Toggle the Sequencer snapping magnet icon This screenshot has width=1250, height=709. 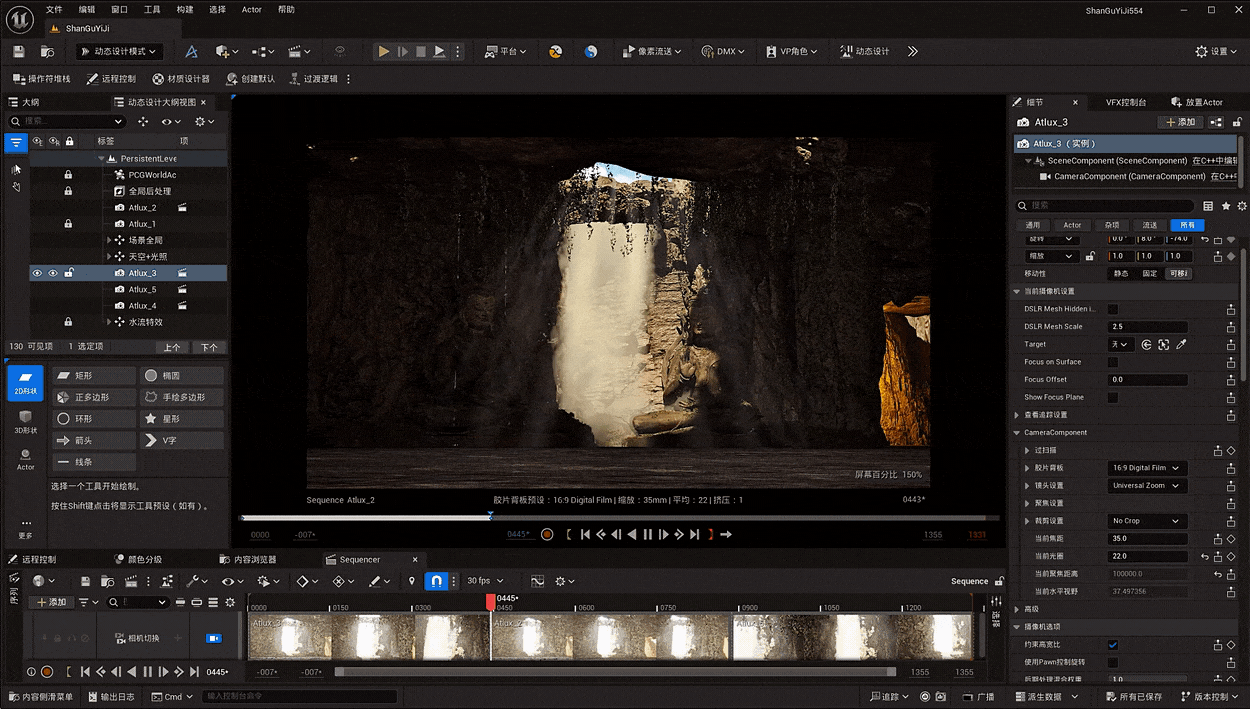[436, 581]
